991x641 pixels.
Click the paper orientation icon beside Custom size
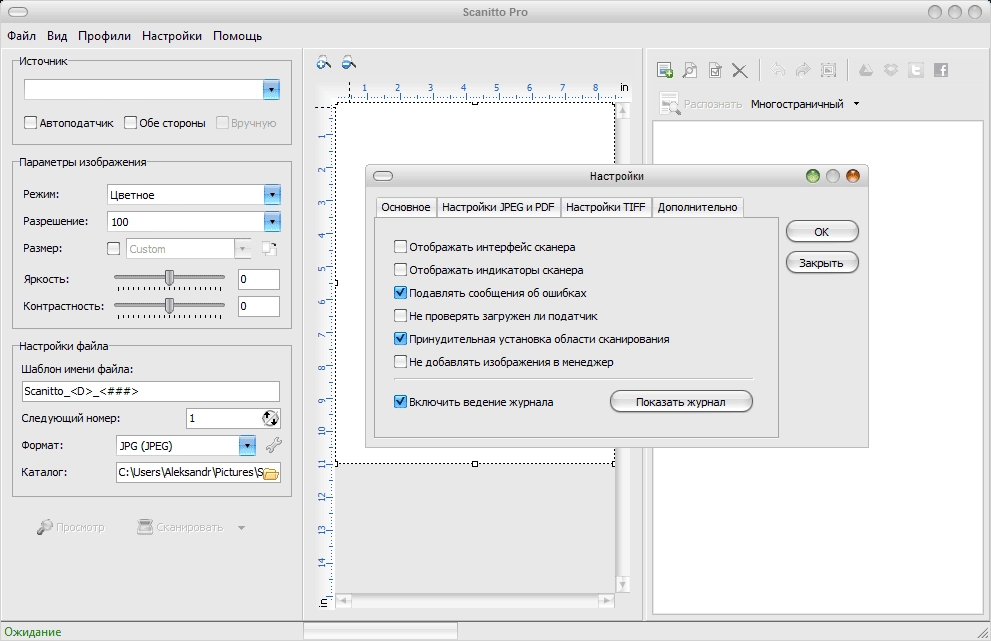click(270, 248)
